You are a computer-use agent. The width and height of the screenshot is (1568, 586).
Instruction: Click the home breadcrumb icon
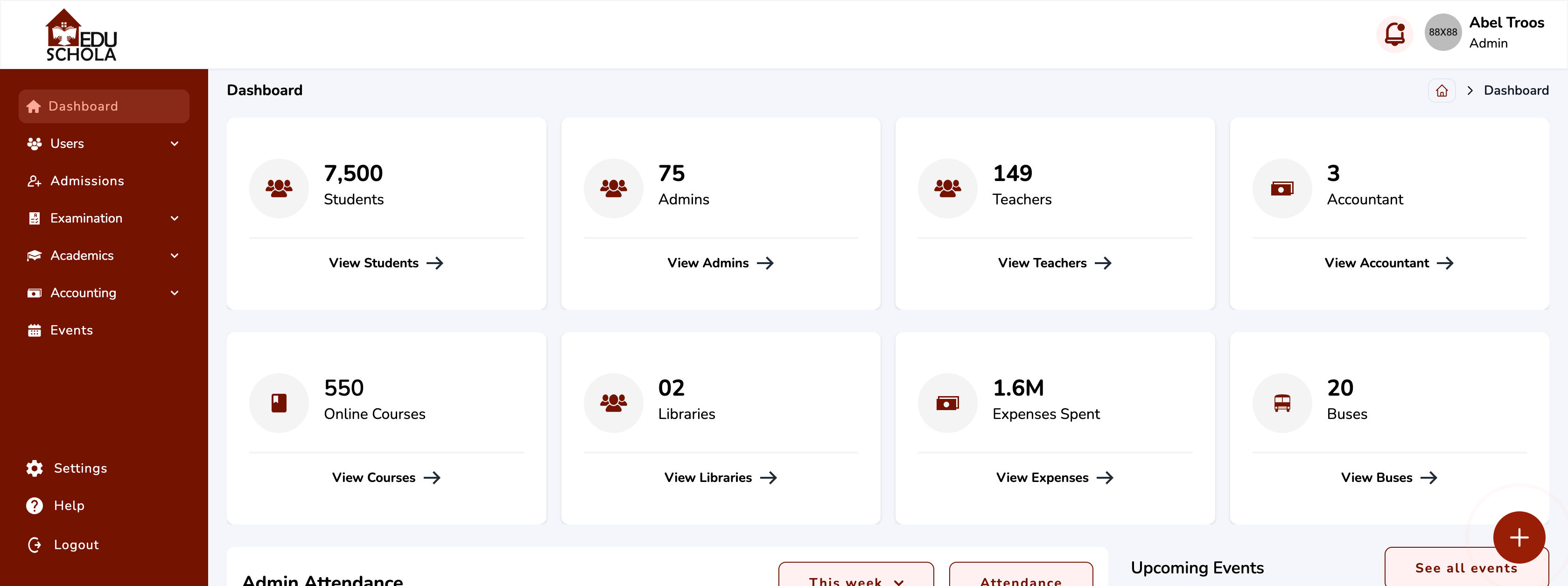[1442, 91]
